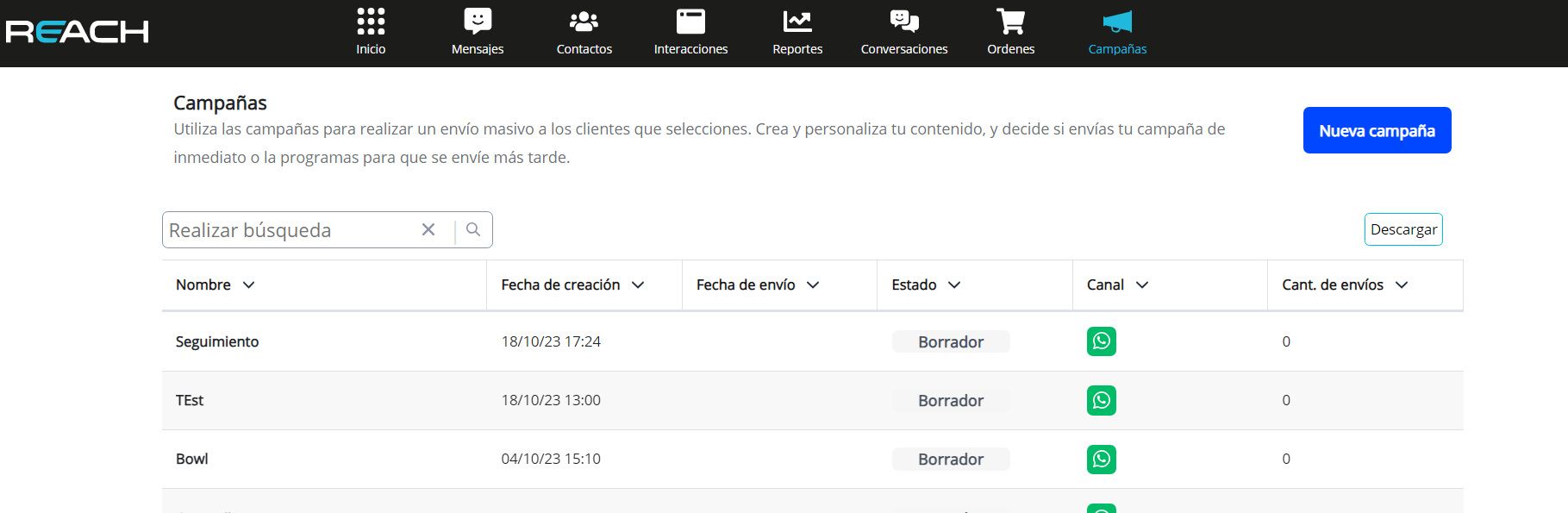
Task: Expand the Fecha de envío column chevron
Action: [813, 285]
